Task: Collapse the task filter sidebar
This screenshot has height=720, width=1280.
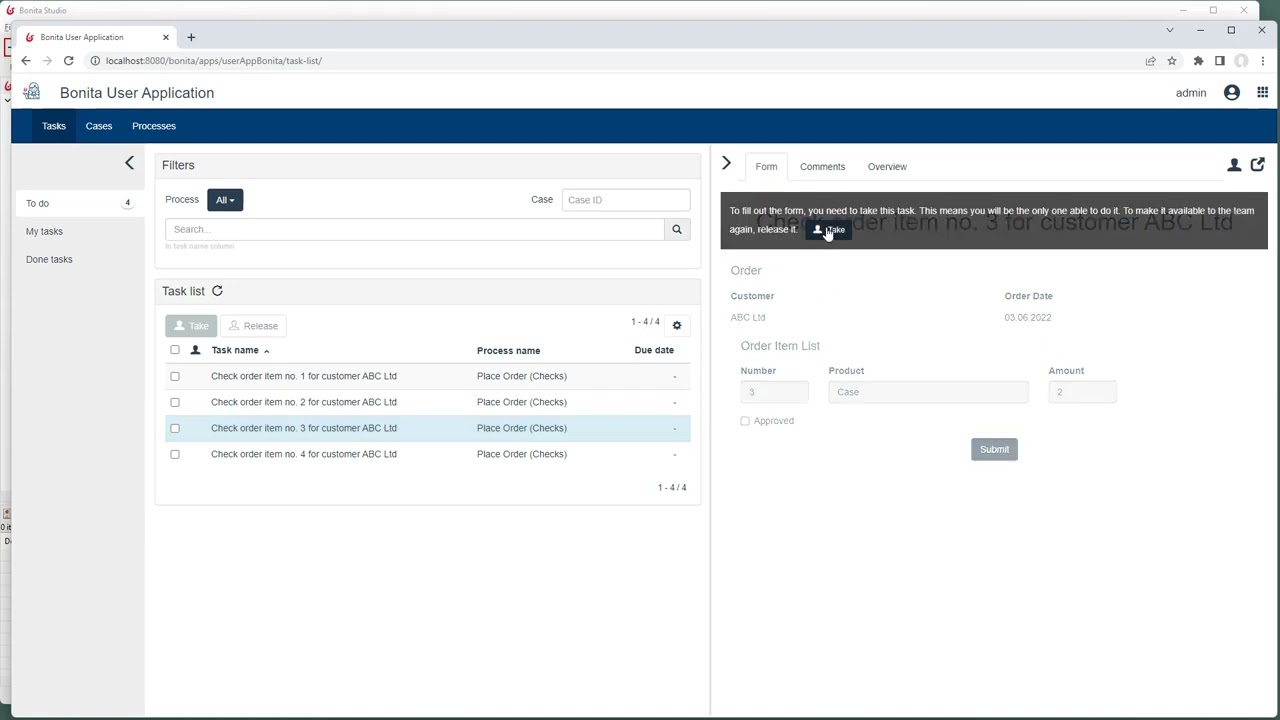Action: pos(129,163)
